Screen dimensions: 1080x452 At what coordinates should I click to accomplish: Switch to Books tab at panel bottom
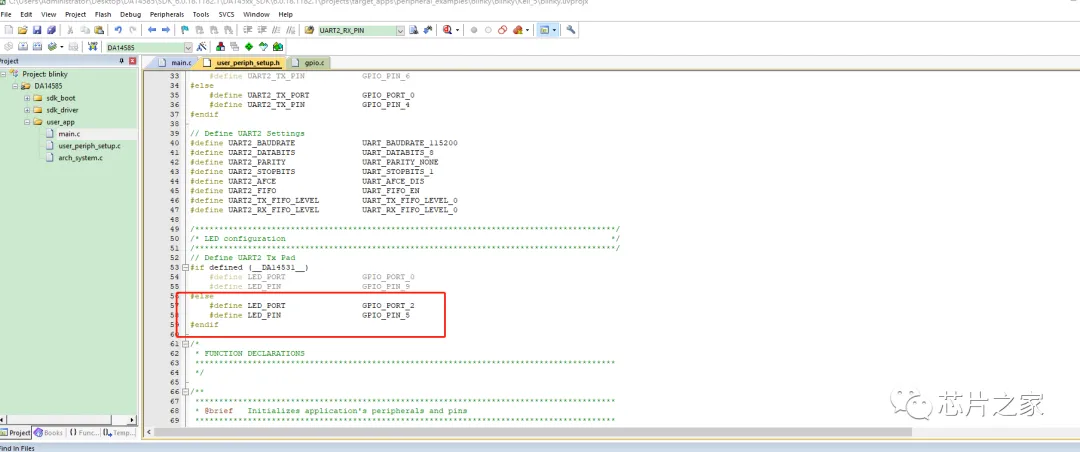pos(49,433)
